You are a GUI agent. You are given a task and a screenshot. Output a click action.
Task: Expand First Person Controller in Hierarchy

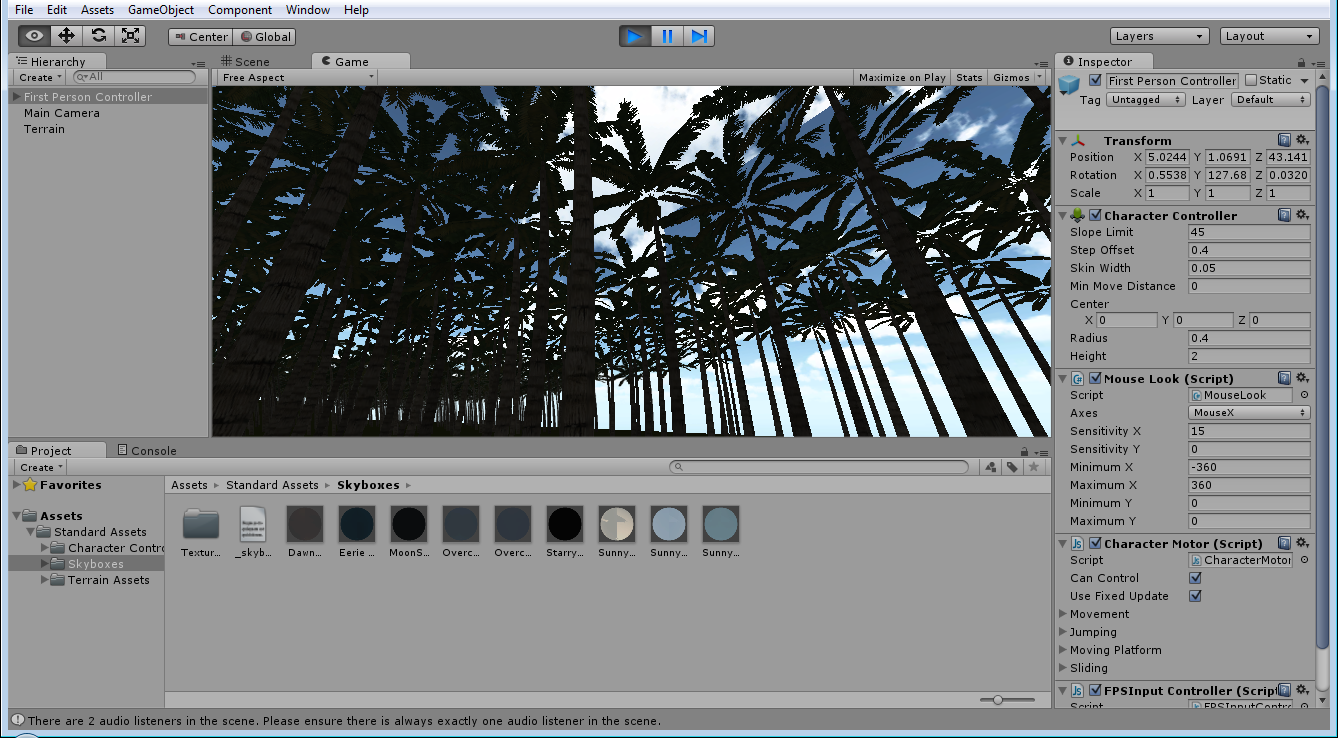[16, 97]
